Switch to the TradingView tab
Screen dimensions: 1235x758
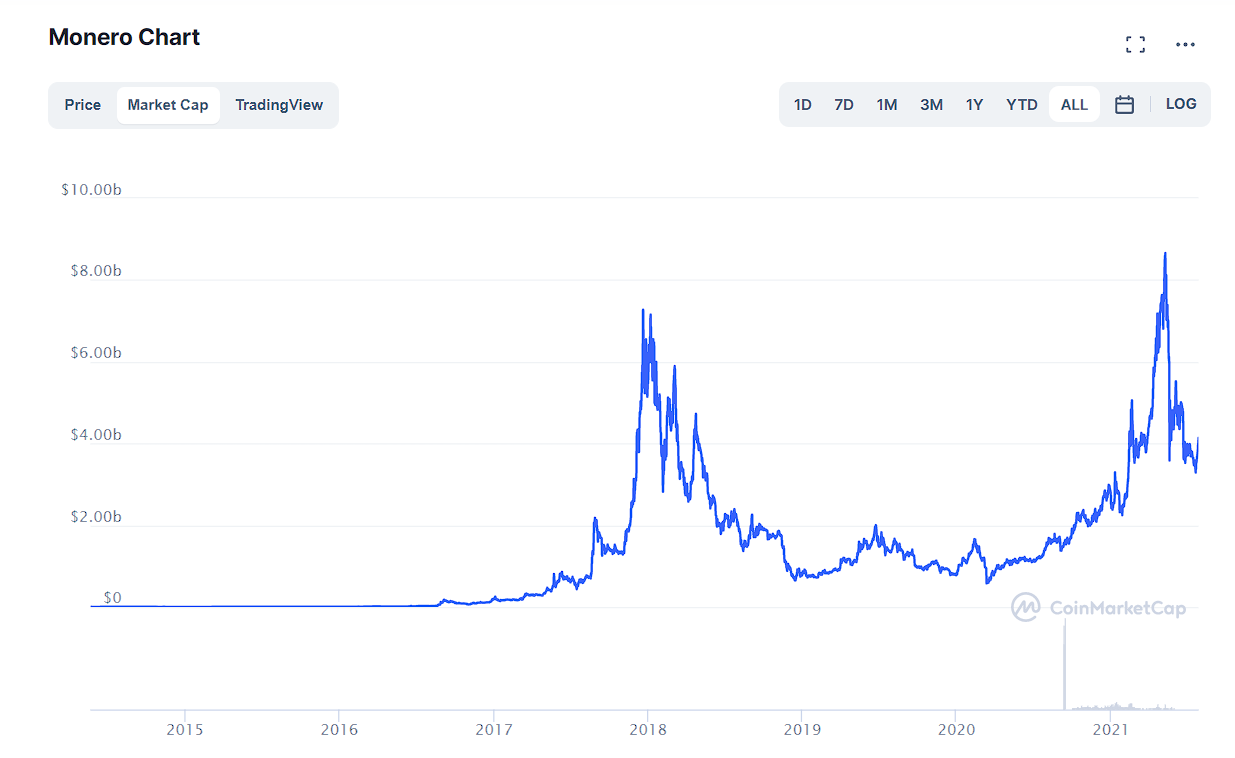tap(279, 105)
